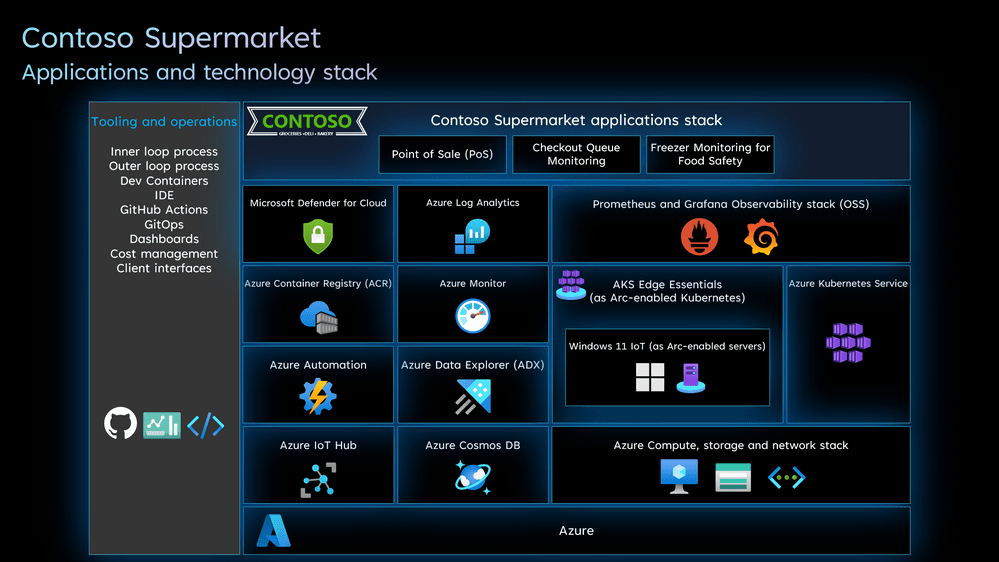Click the Azure Data Explorer icon

tap(473, 397)
